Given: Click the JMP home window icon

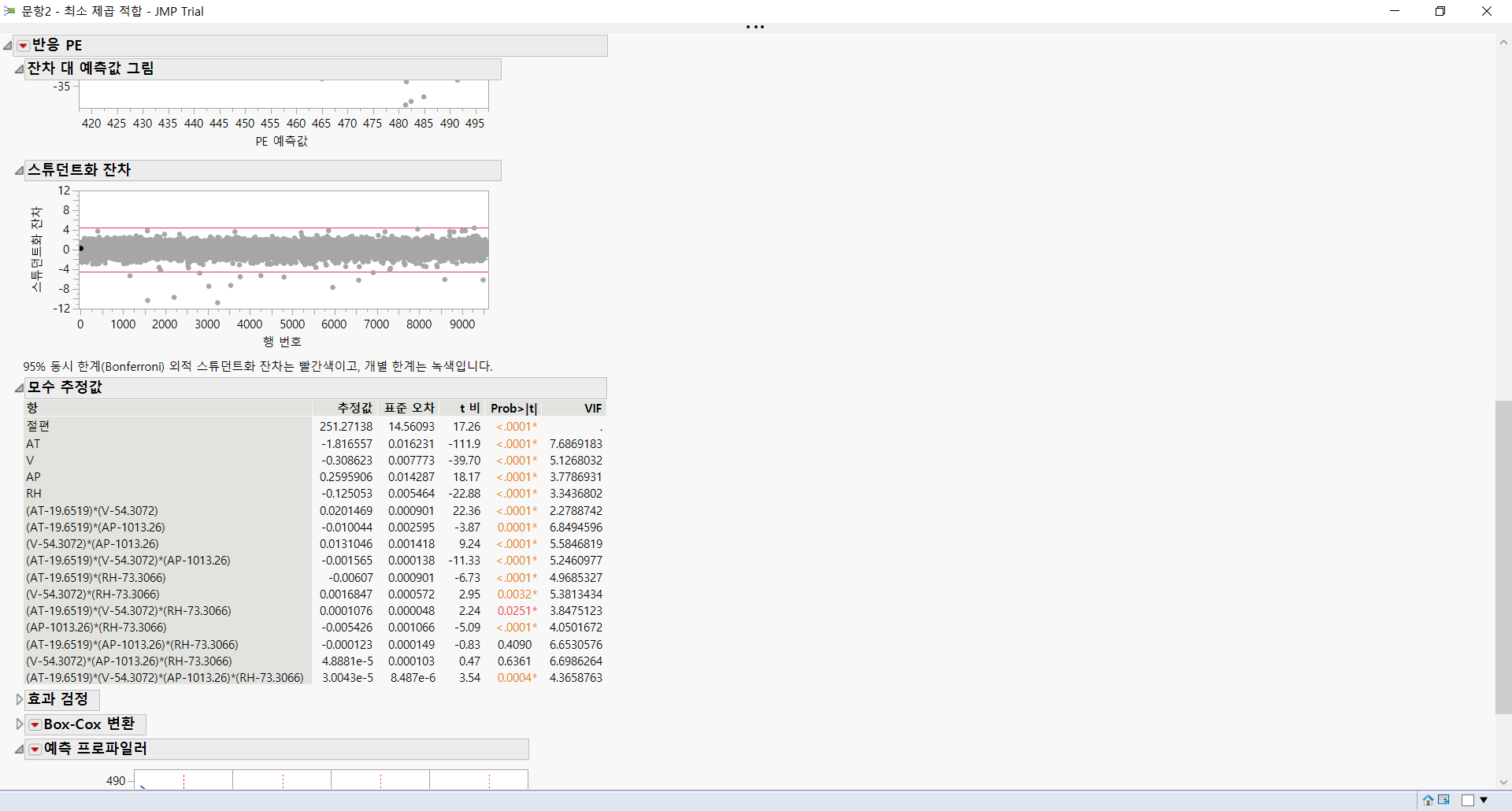Looking at the screenshot, I should [1428, 800].
